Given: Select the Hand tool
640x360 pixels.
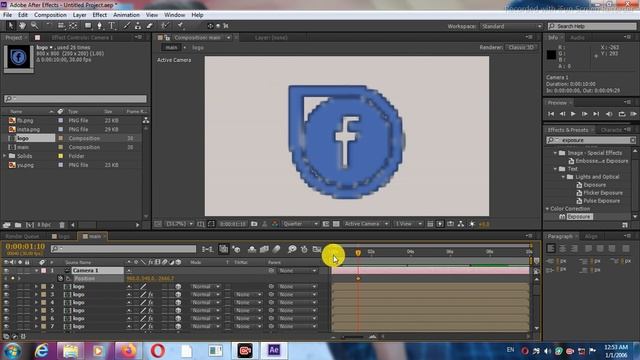Looking at the screenshot, I should point(22,26).
